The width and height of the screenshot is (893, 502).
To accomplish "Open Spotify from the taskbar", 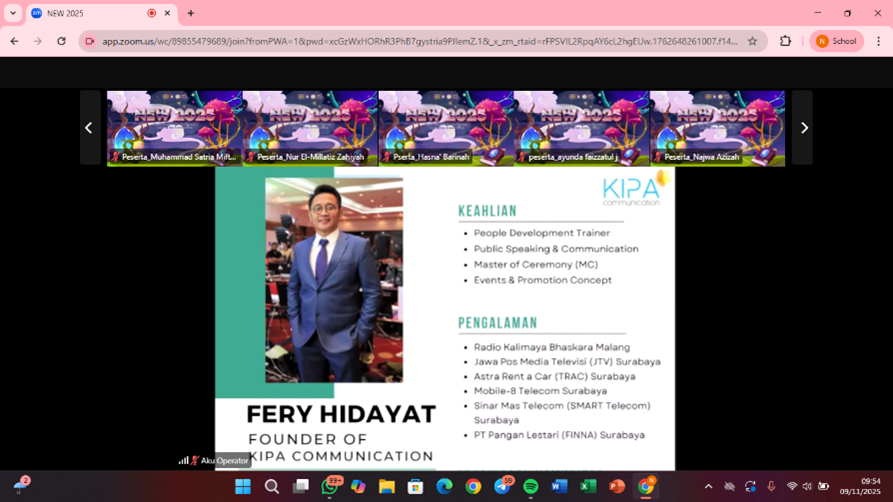I will click(x=530, y=487).
